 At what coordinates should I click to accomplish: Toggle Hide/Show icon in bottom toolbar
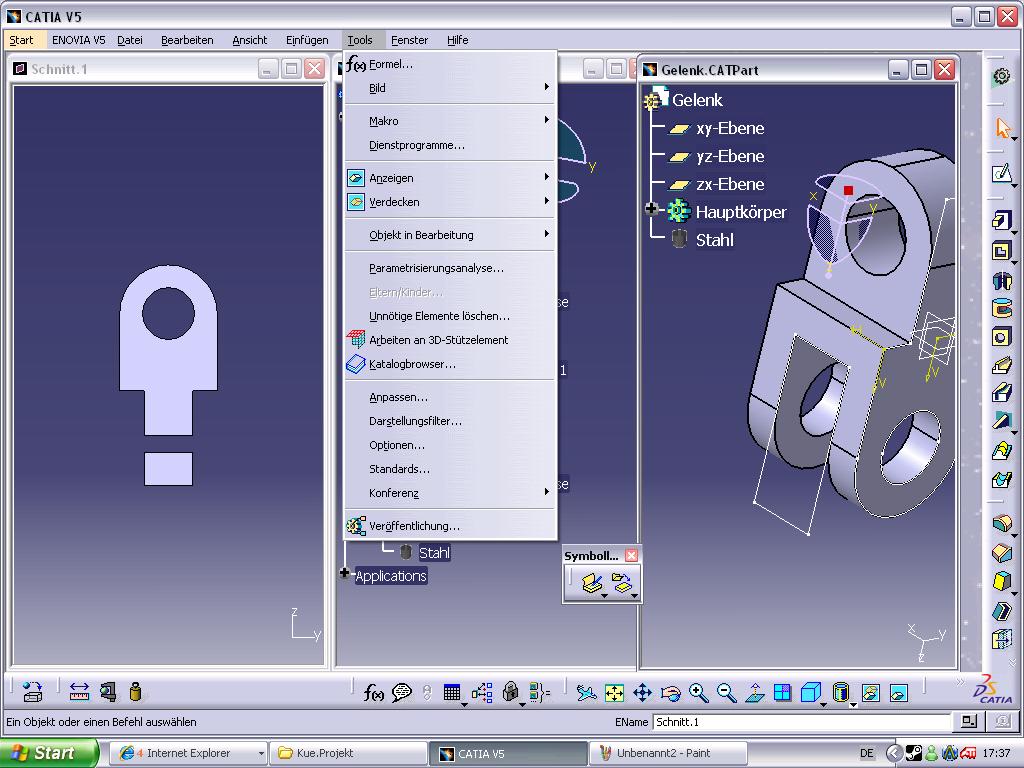[871, 692]
